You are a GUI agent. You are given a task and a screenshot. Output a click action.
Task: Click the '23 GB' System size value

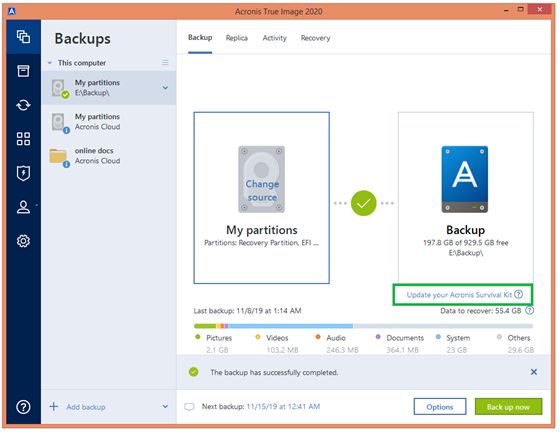456,350
